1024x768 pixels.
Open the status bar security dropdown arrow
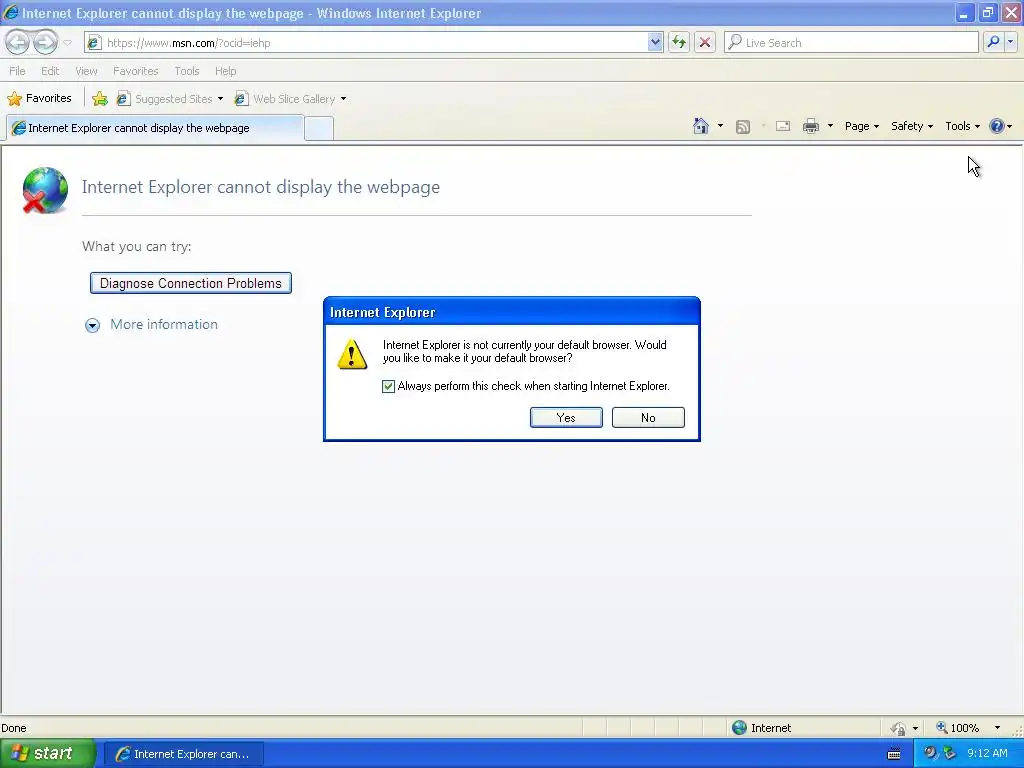[915, 728]
